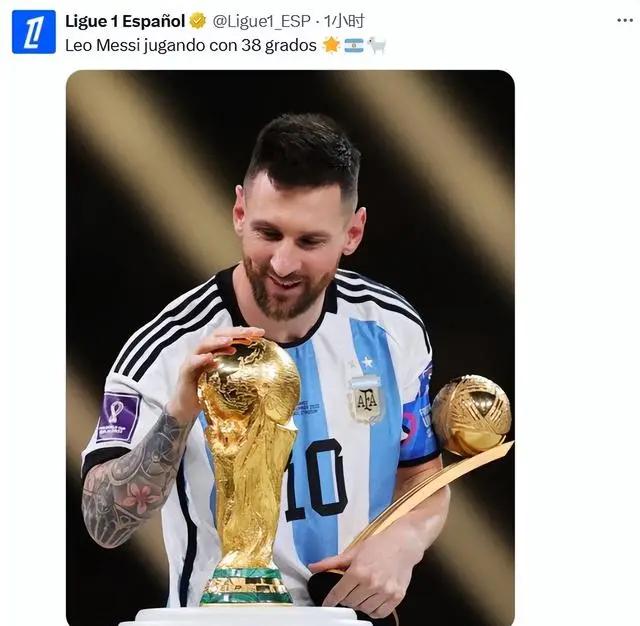Visit the @Ligue1_ESP handle link
The image size is (640, 626).
262,21
